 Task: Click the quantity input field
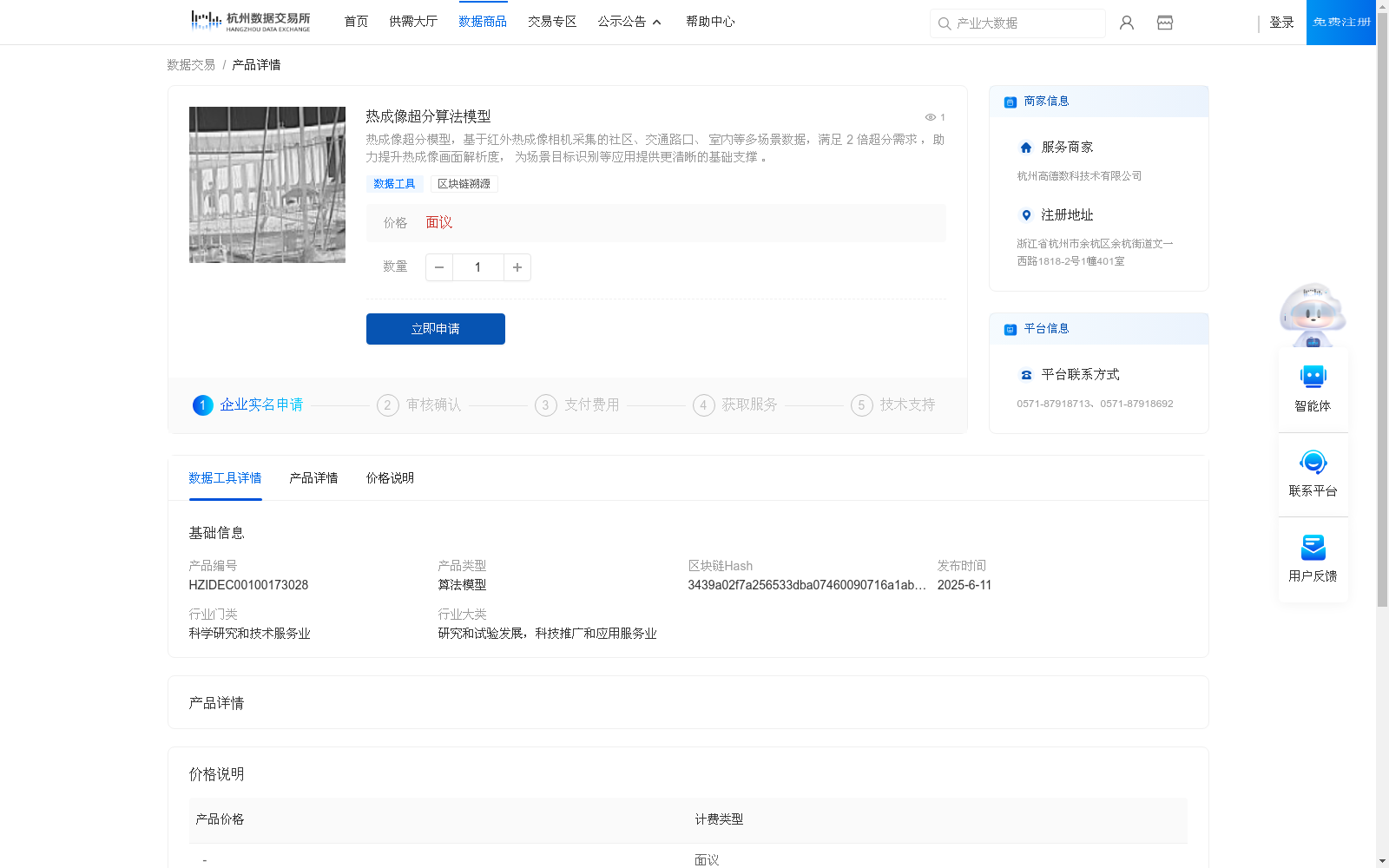point(477,267)
